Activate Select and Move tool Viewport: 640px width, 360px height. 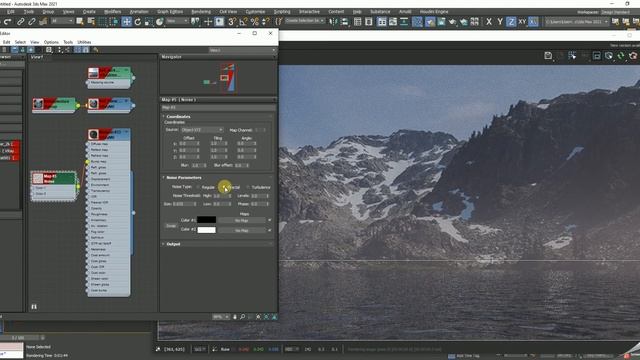pos(126,22)
